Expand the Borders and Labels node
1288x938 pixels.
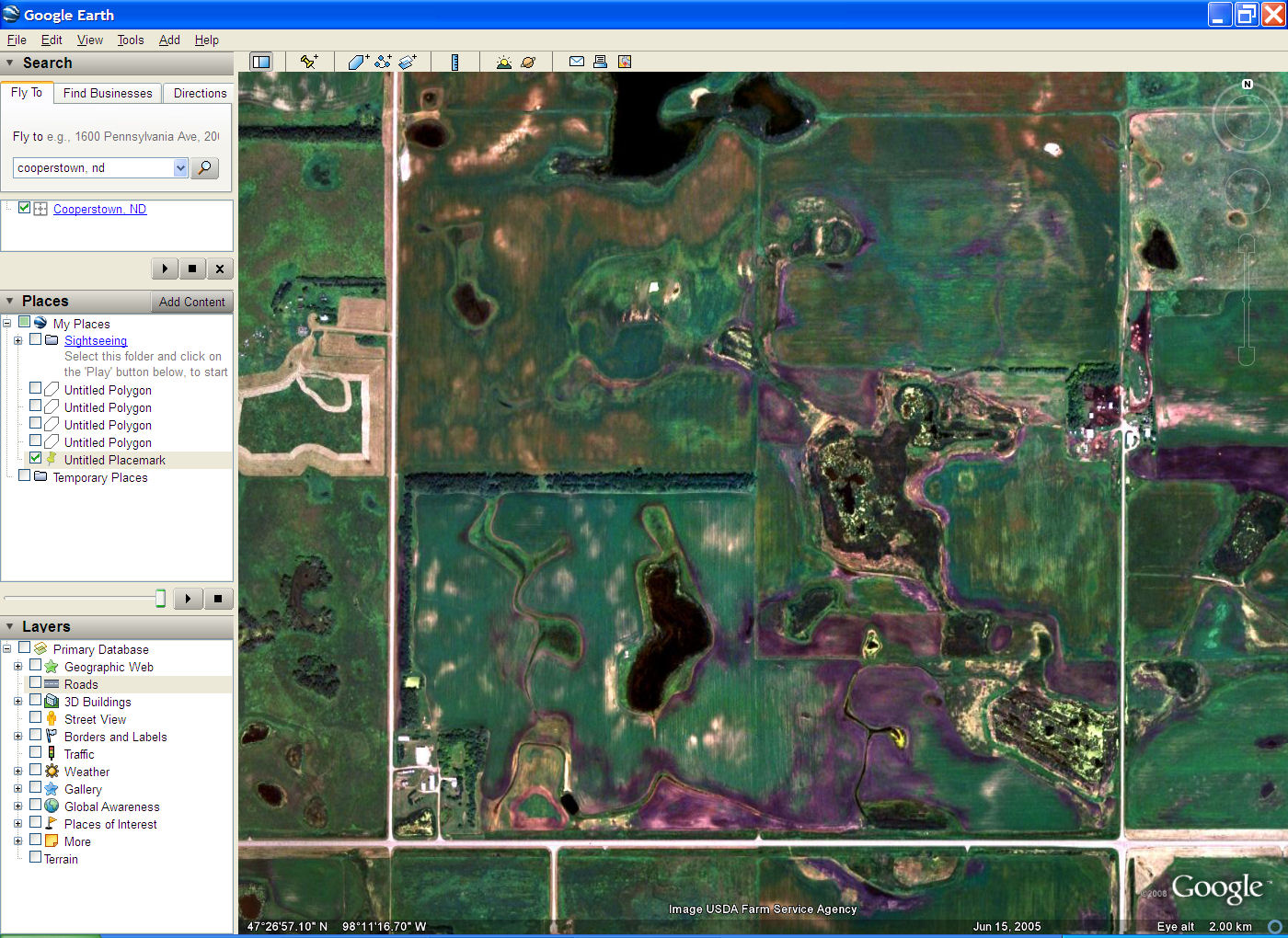click(x=17, y=736)
